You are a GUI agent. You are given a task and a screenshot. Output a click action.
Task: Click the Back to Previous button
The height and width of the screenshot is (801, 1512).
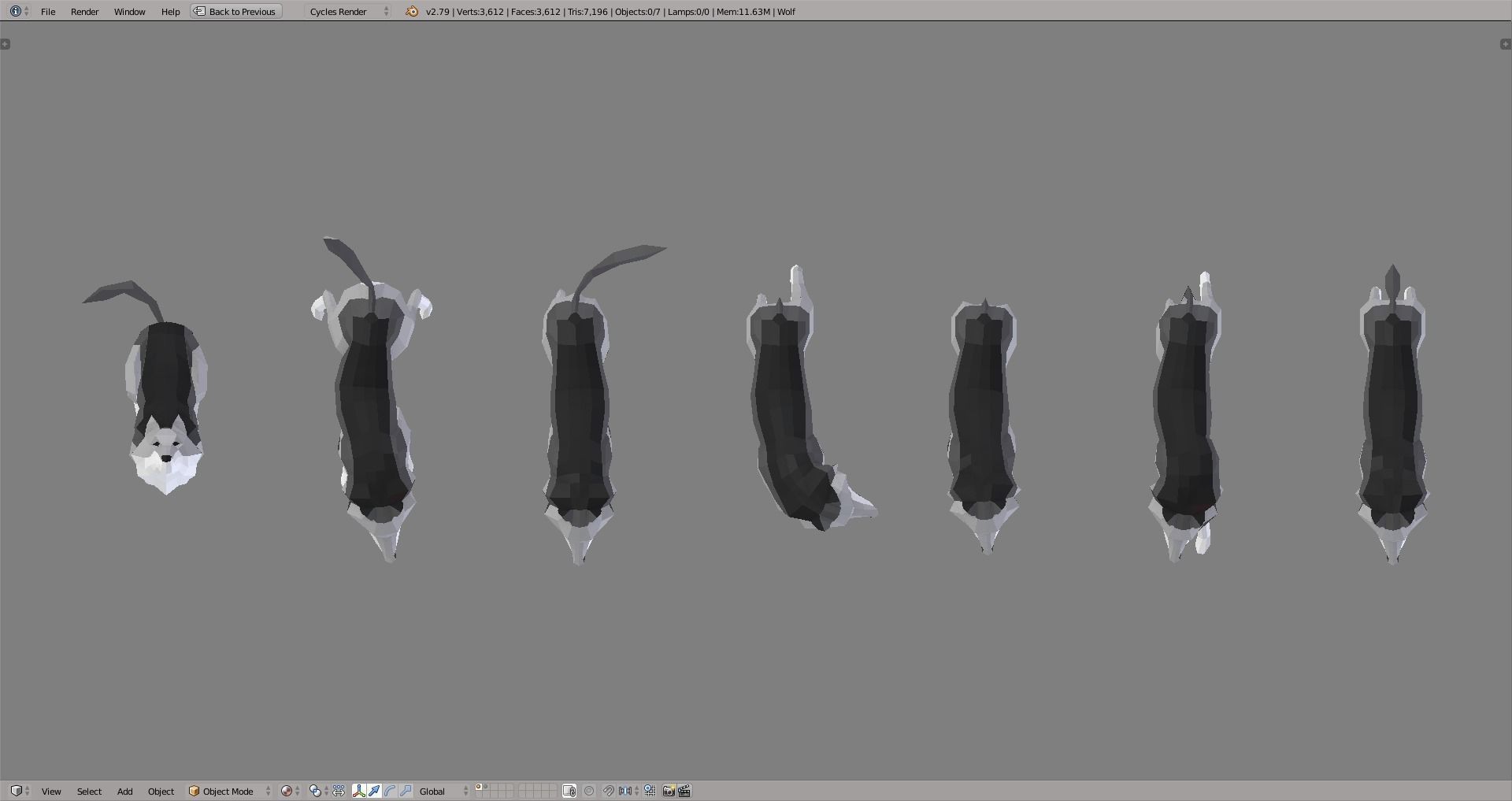236,11
